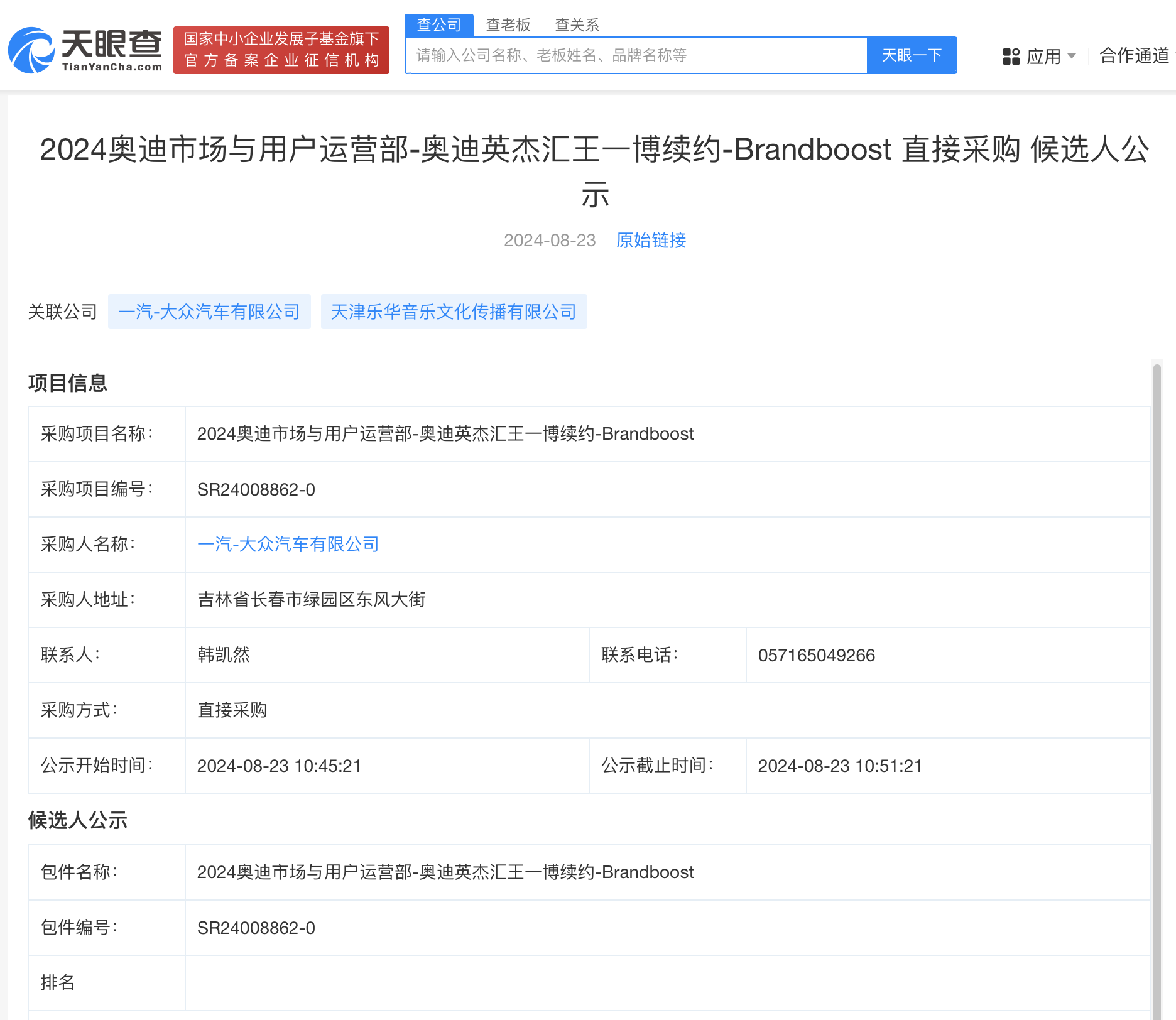Click 一汽-大众汽车有限公司 in the purchaser row

[x=288, y=544]
